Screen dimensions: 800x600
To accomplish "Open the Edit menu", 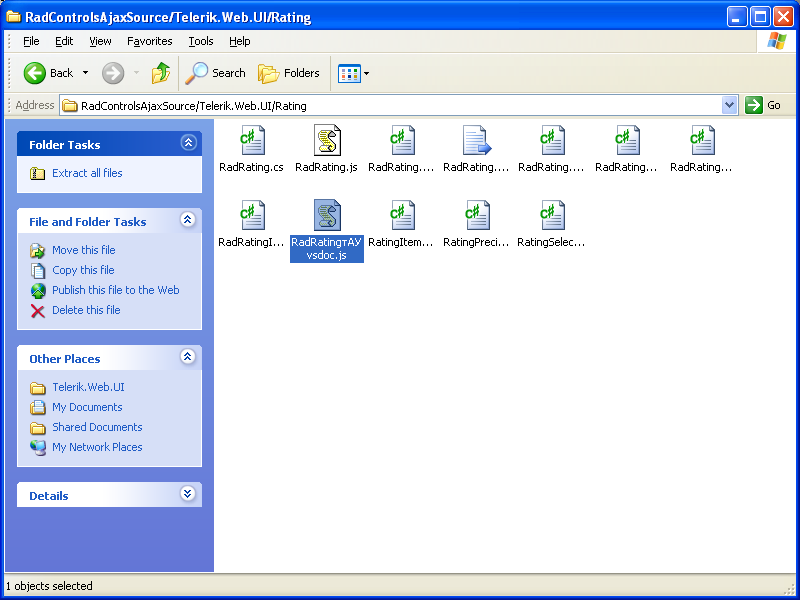I will click(64, 41).
